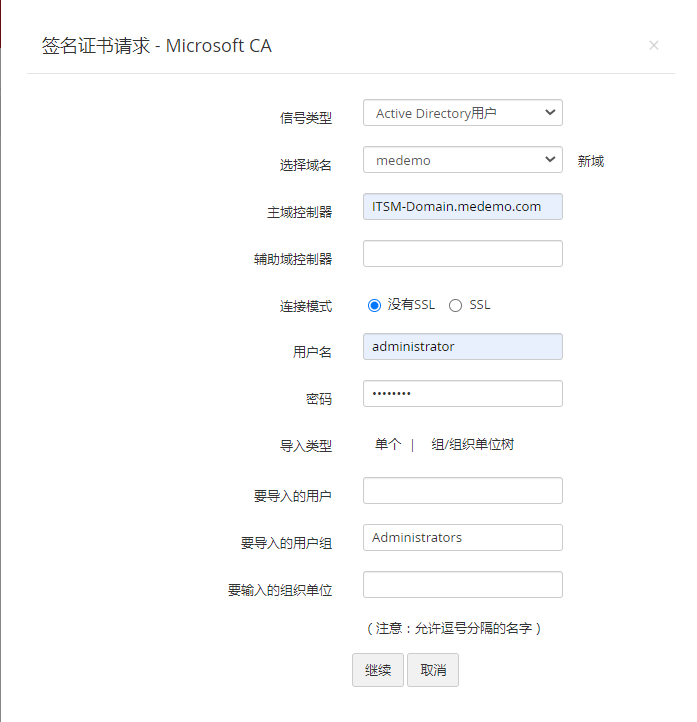Close the 签名证书请求 dialog

(x=653, y=45)
